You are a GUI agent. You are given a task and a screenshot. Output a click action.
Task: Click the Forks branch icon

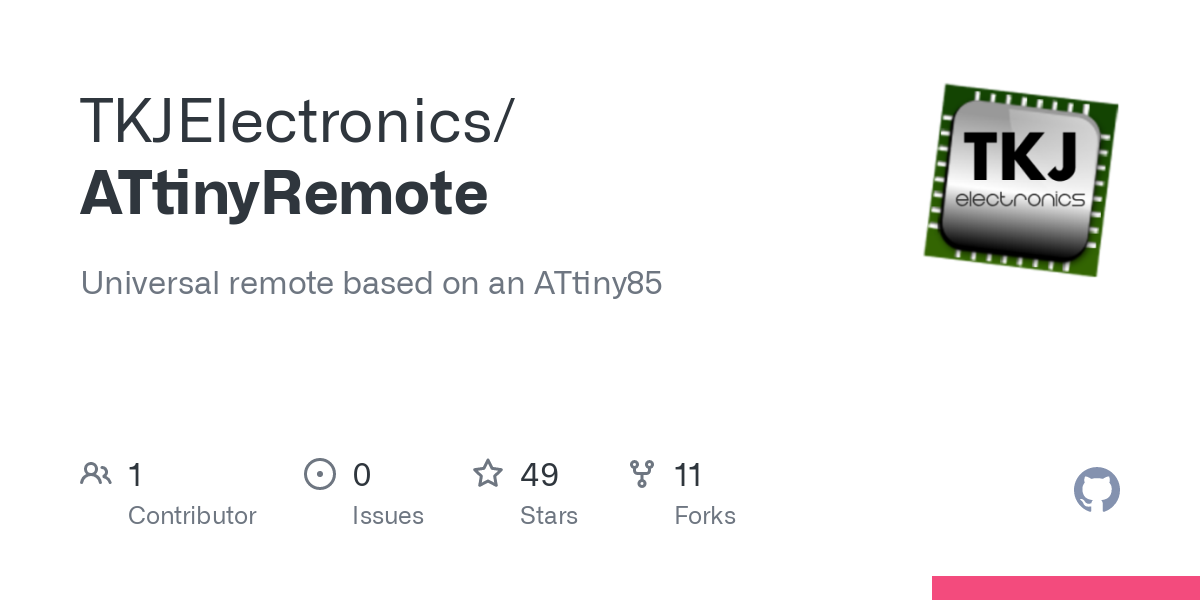(x=642, y=474)
